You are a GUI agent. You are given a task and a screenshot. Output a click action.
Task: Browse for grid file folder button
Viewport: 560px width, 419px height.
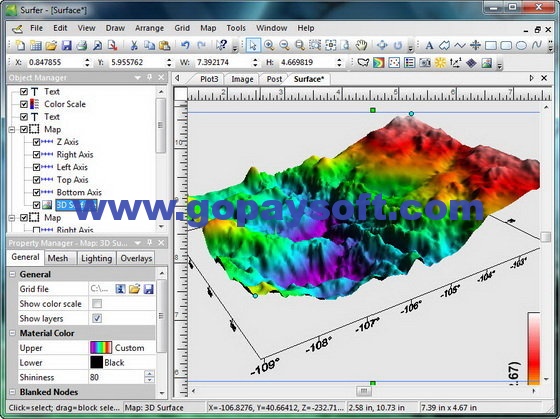coord(134,289)
